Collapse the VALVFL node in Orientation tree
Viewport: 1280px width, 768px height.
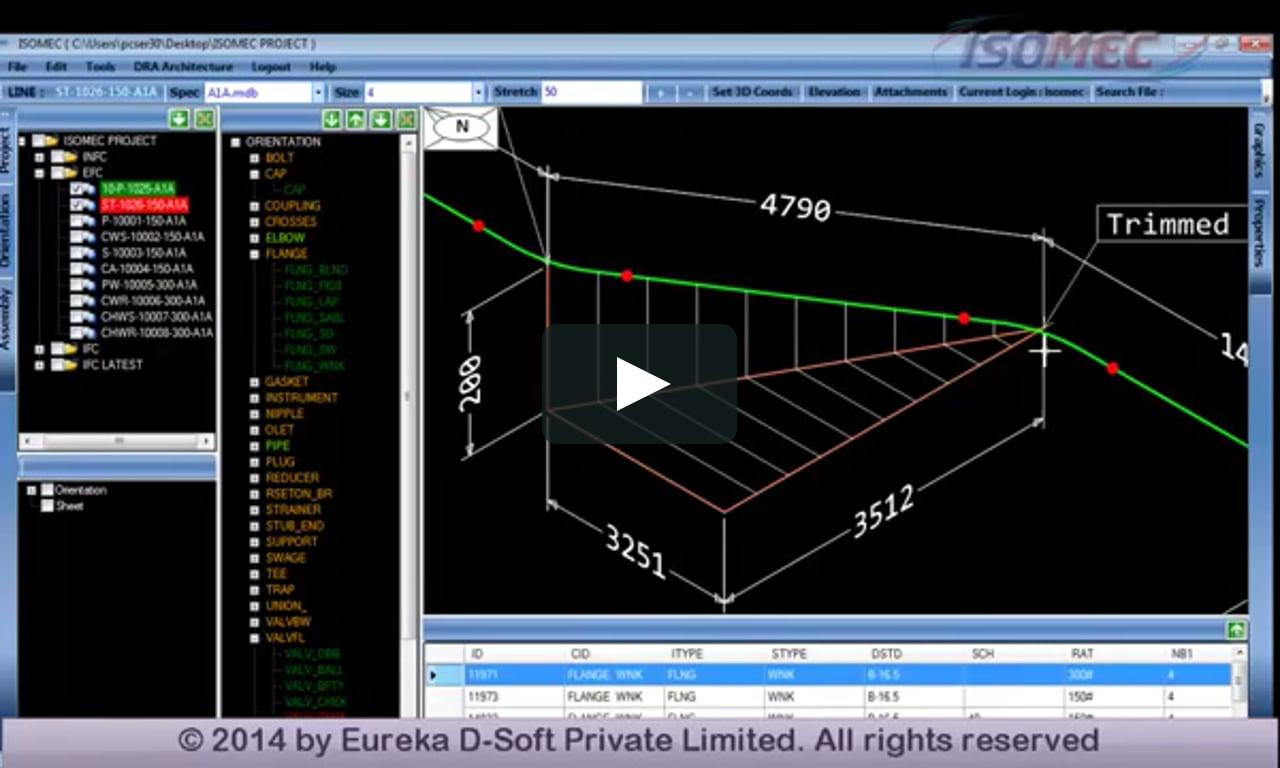pos(254,638)
